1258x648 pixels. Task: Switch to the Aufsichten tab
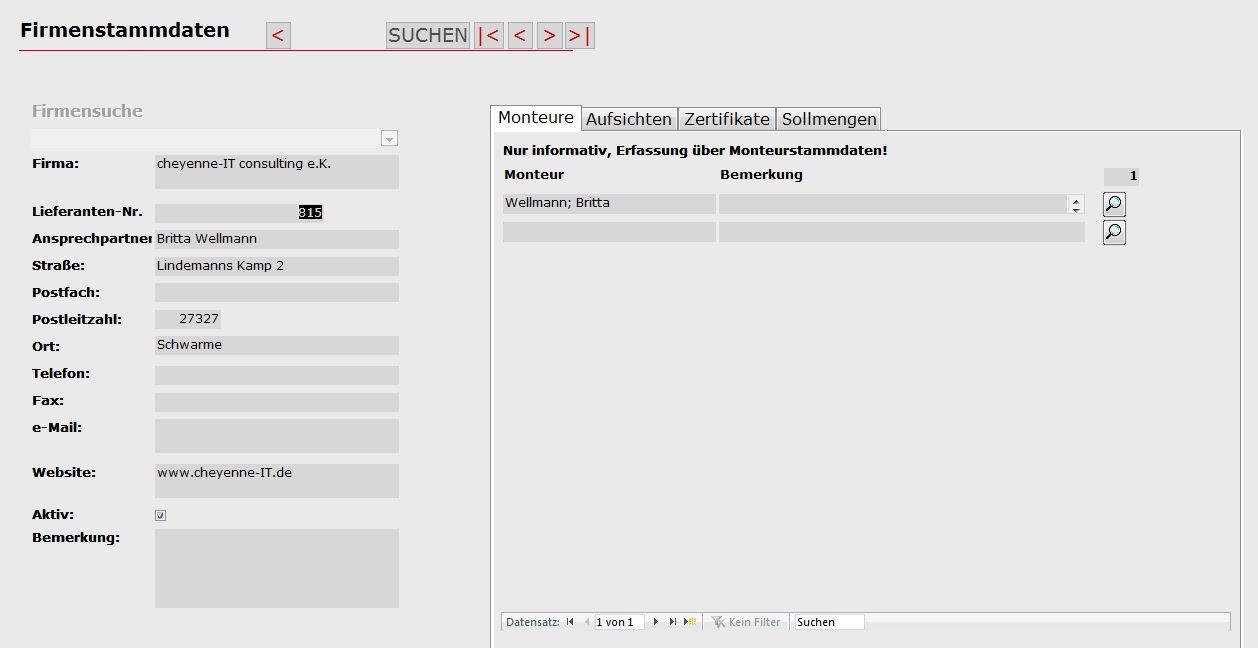[x=628, y=119]
